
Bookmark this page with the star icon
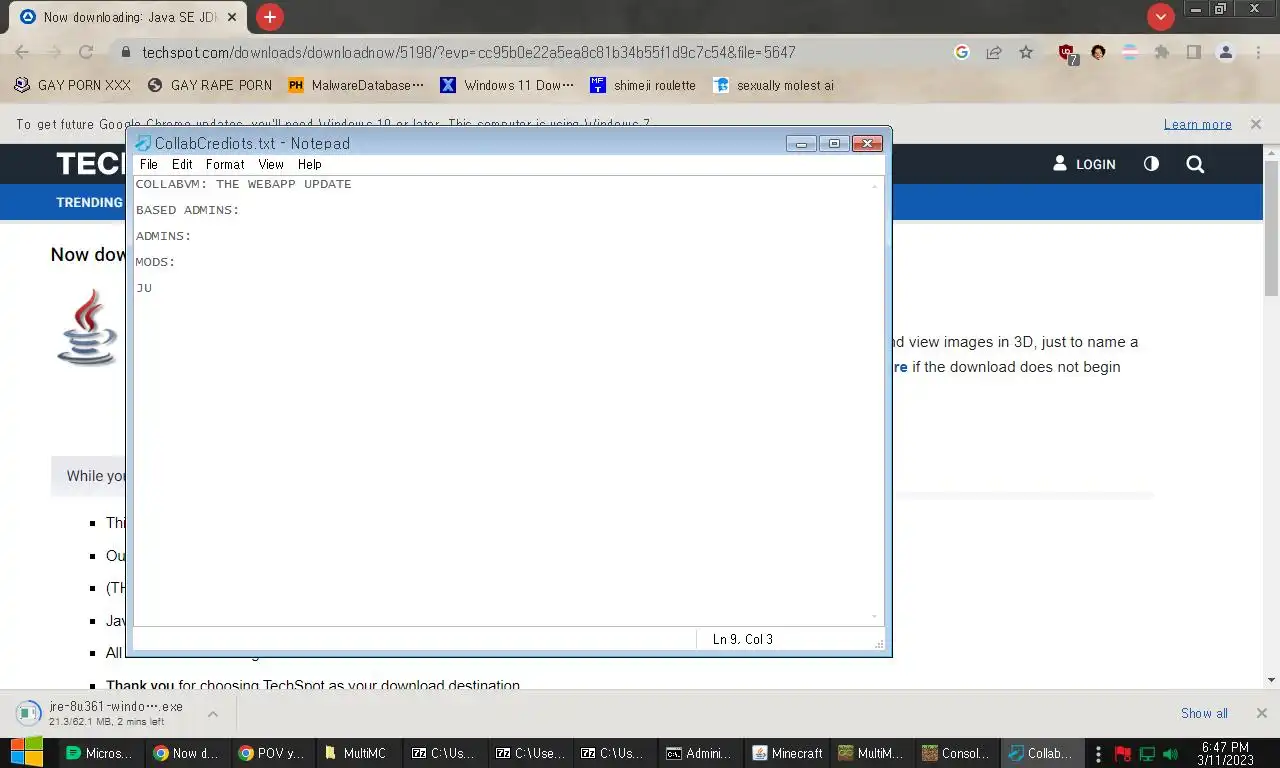pos(1026,52)
